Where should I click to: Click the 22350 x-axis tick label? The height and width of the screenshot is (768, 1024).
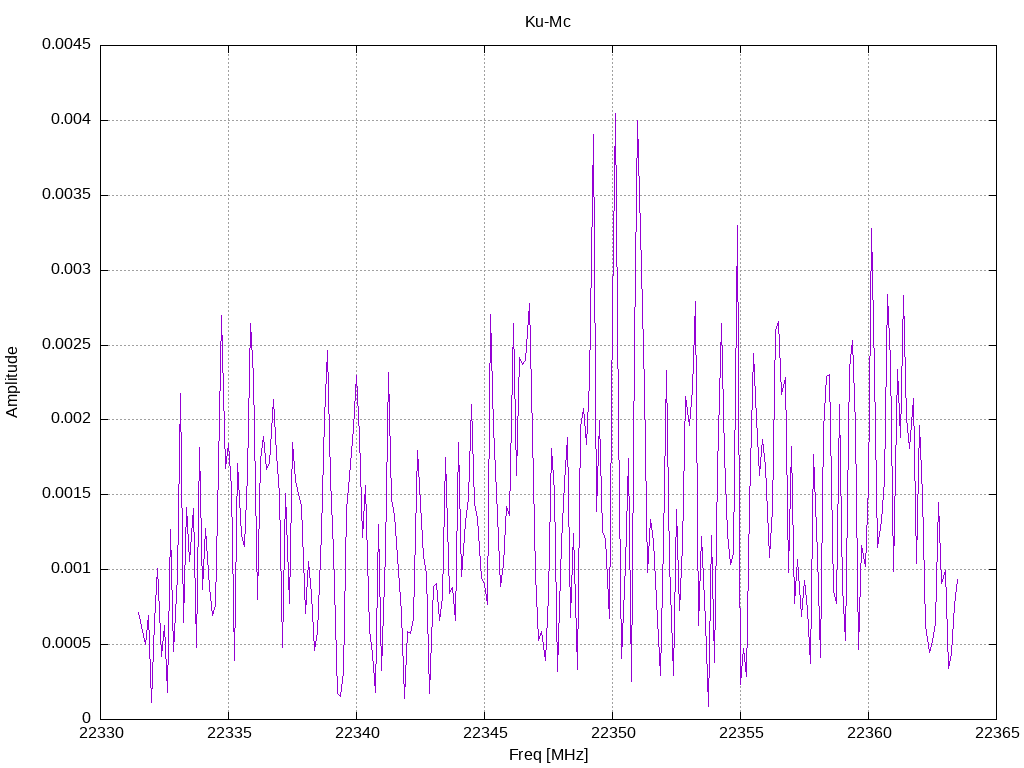[x=613, y=733]
